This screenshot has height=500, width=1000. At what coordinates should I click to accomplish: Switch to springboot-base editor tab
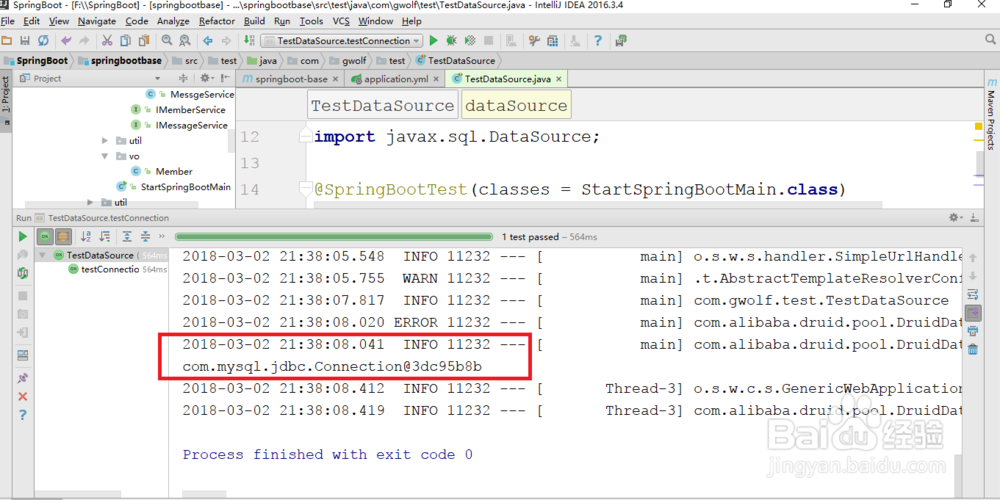[290, 79]
